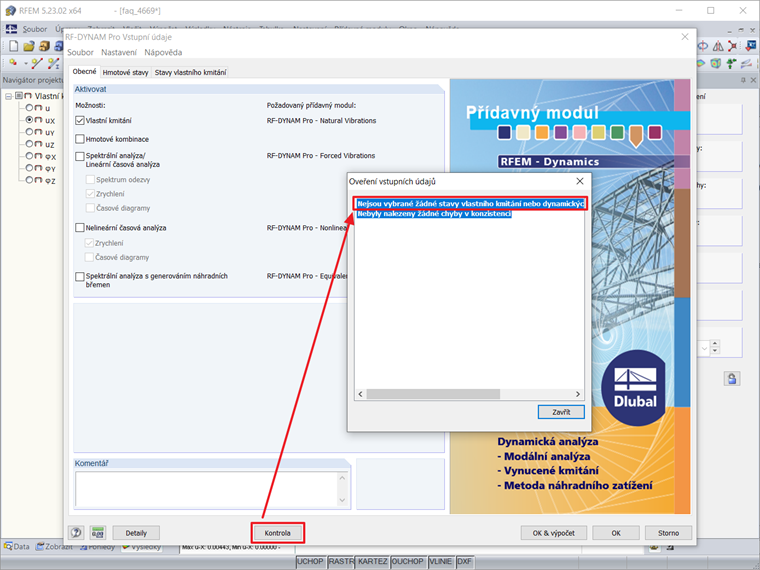
Task: Select the uY radio button in navigator
Action: [x=29, y=132]
